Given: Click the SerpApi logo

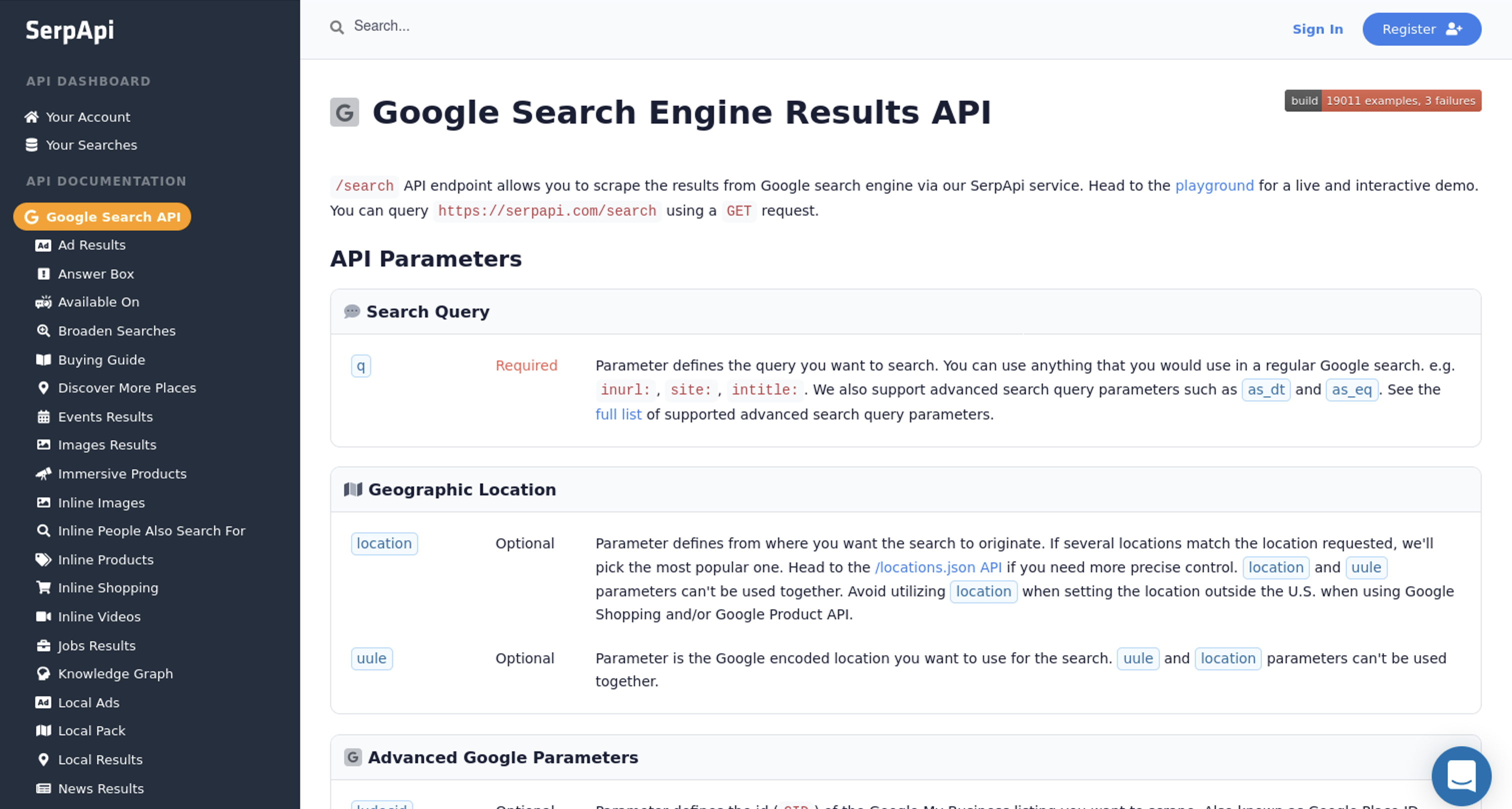Looking at the screenshot, I should pos(69,31).
